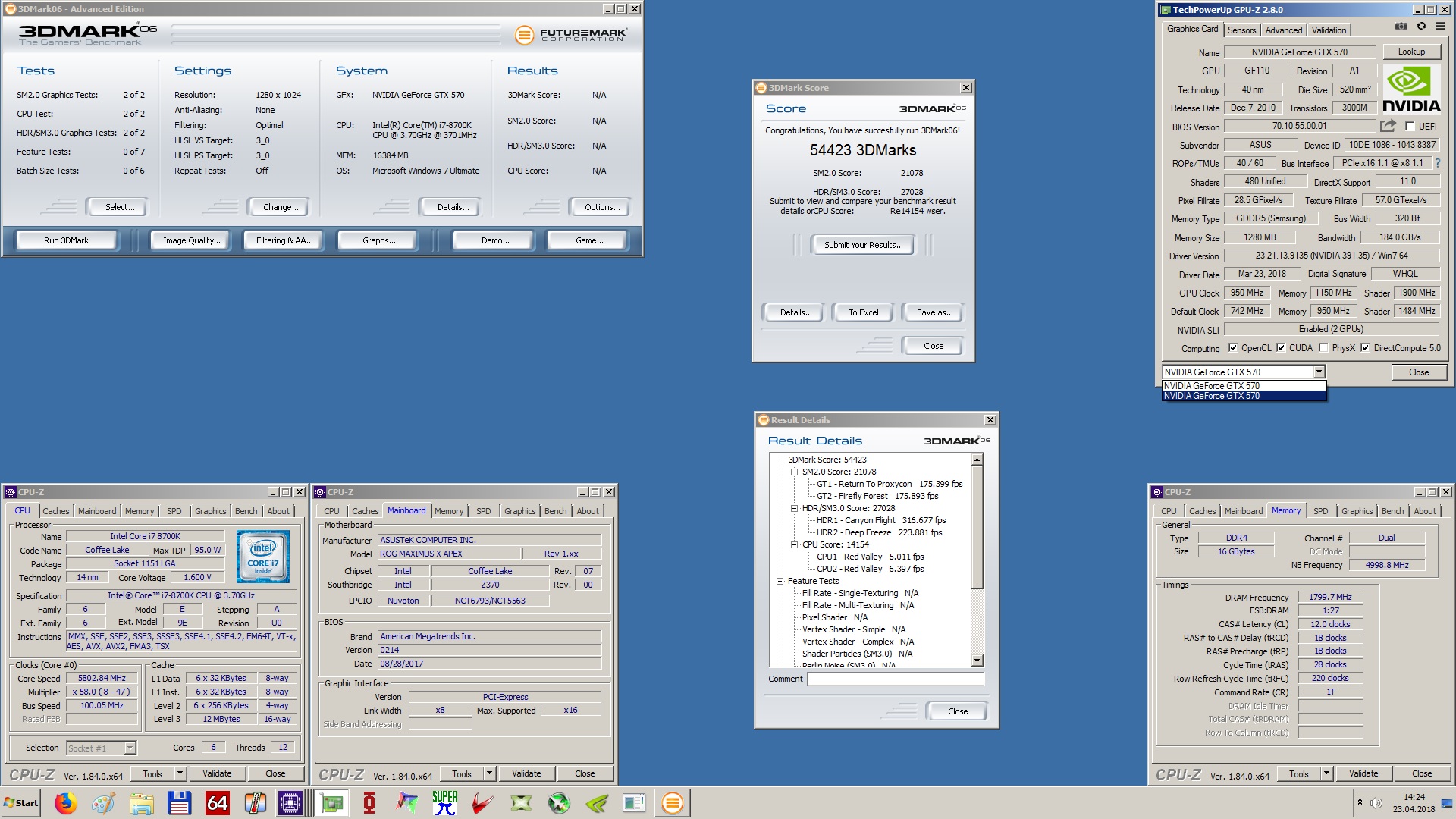
Task: Toggle DirectCompute 5.0 checkbox
Action: (x=1365, y=348)
